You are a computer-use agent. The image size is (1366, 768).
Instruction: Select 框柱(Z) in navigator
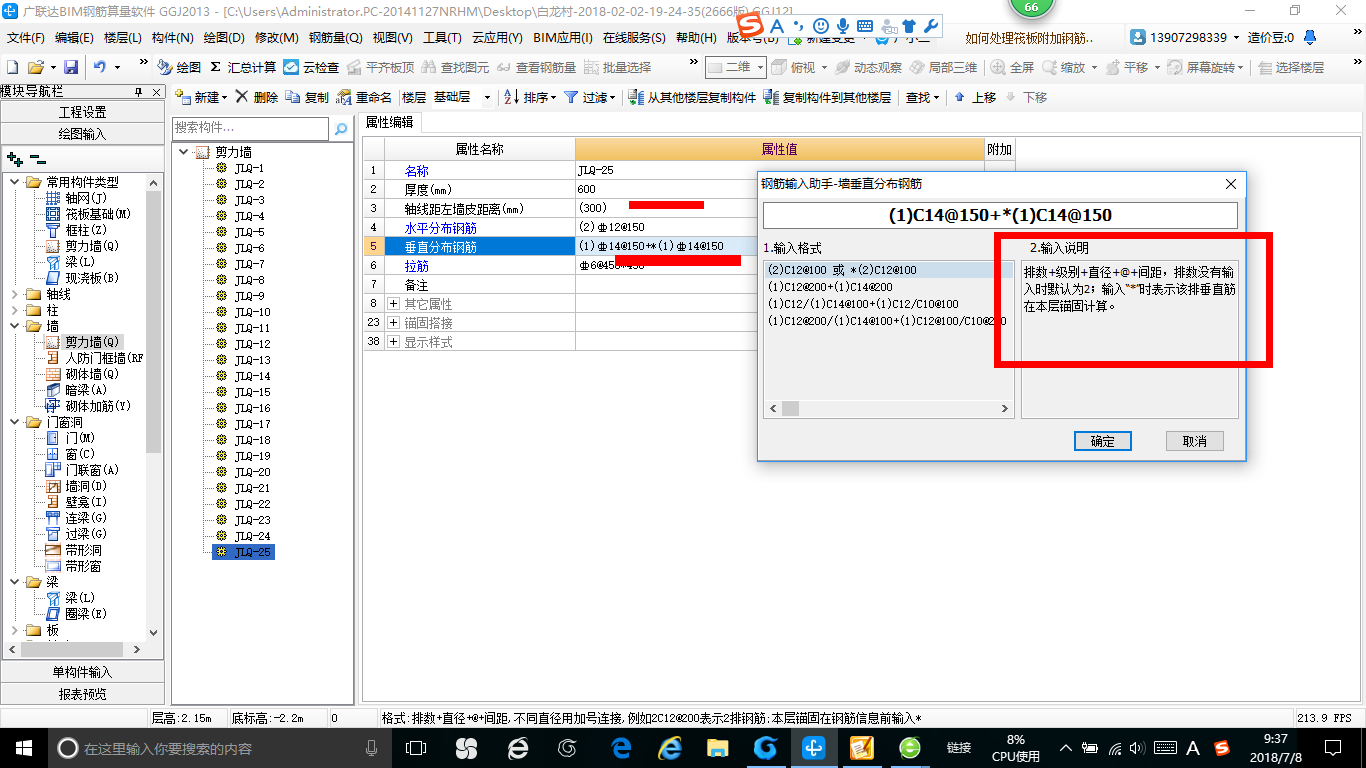tap(86, 230)
